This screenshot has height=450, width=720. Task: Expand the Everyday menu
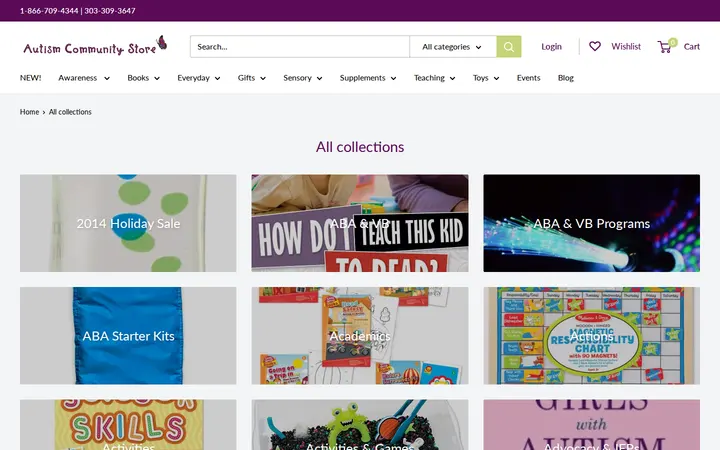point(199,78)
